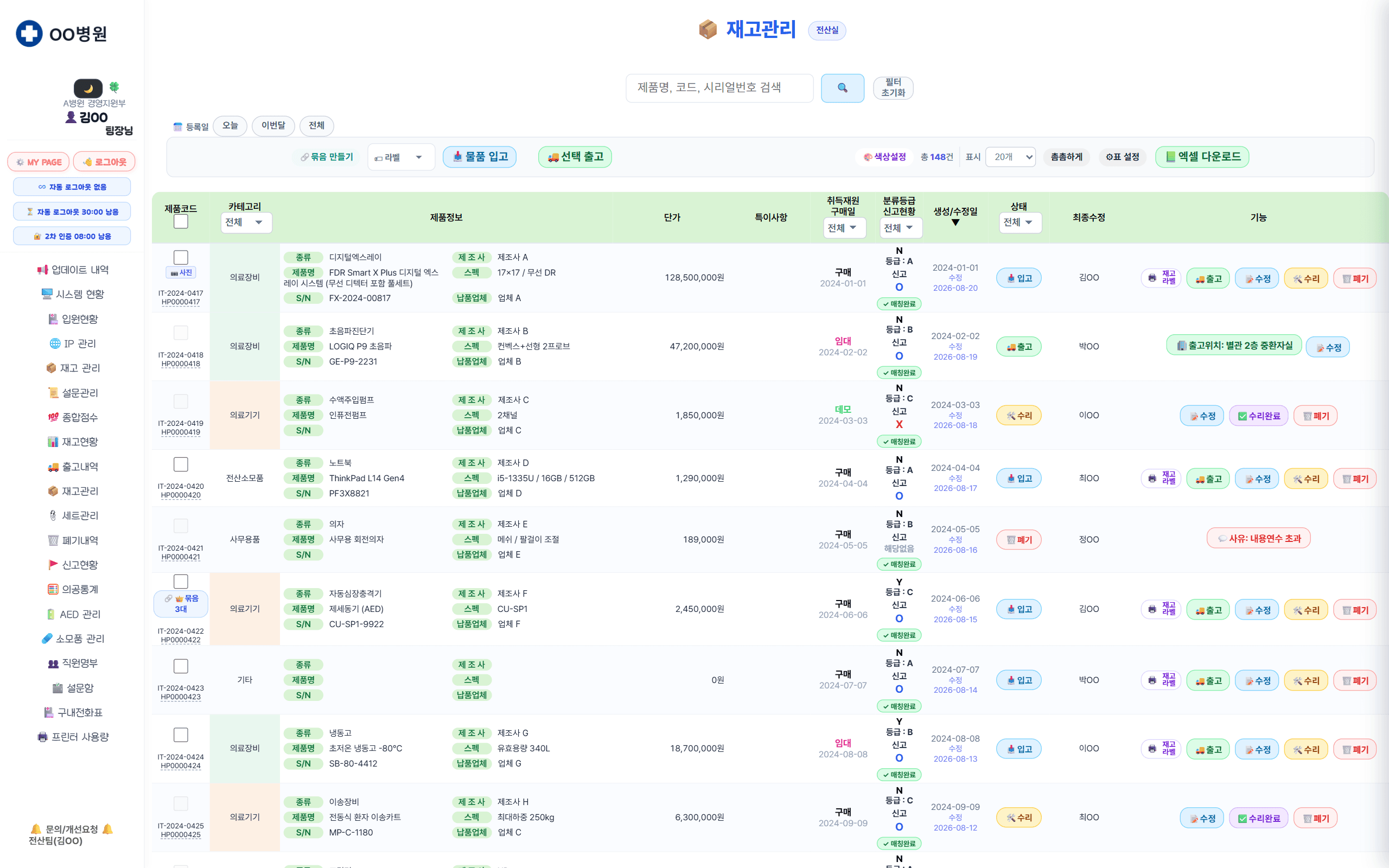This screenshot has height=868, width=1389.
Task: Open the 카테고리 filter dropdown
Action: pos(246,223)
